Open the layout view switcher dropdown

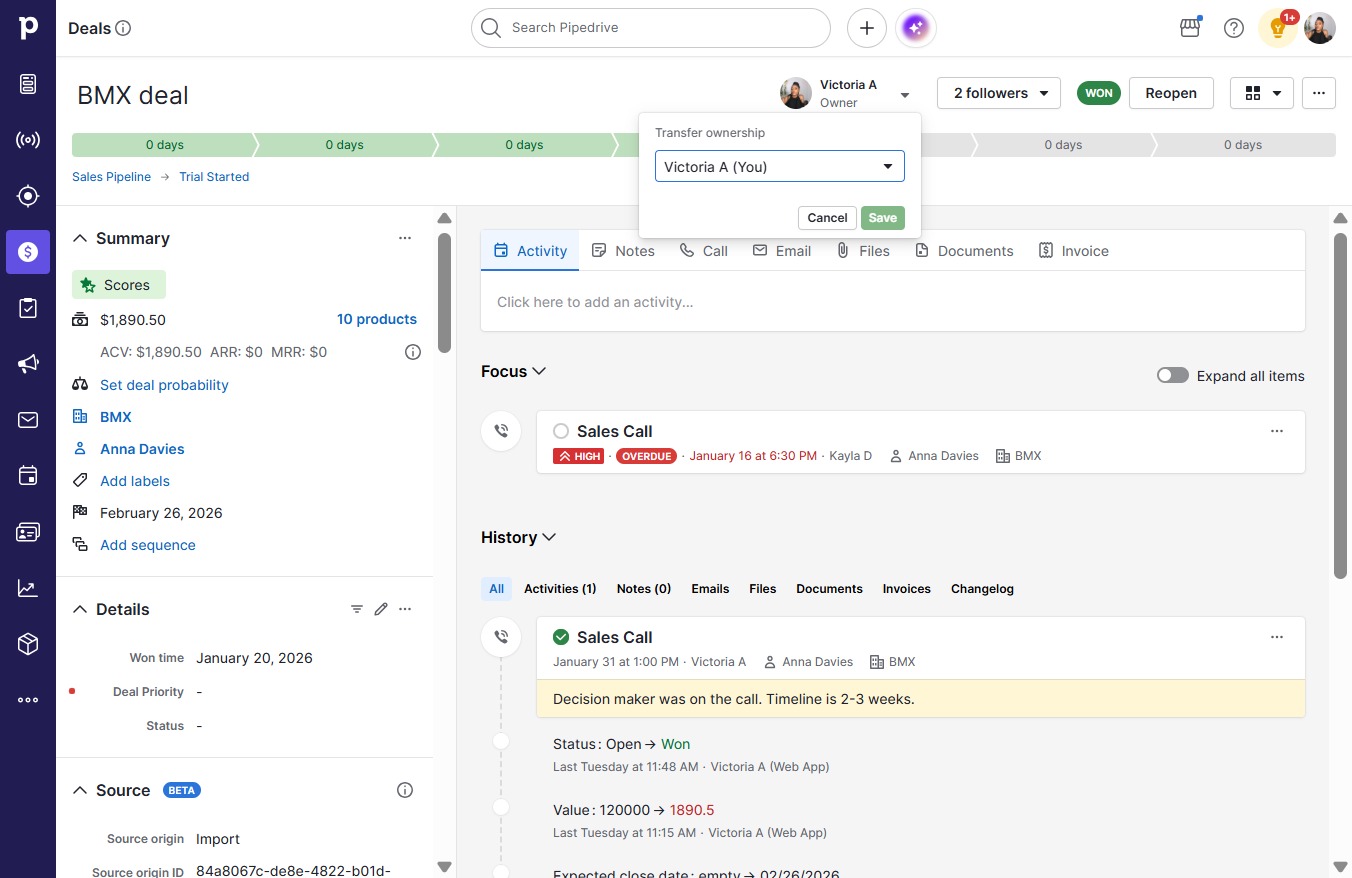point(1262,93)
